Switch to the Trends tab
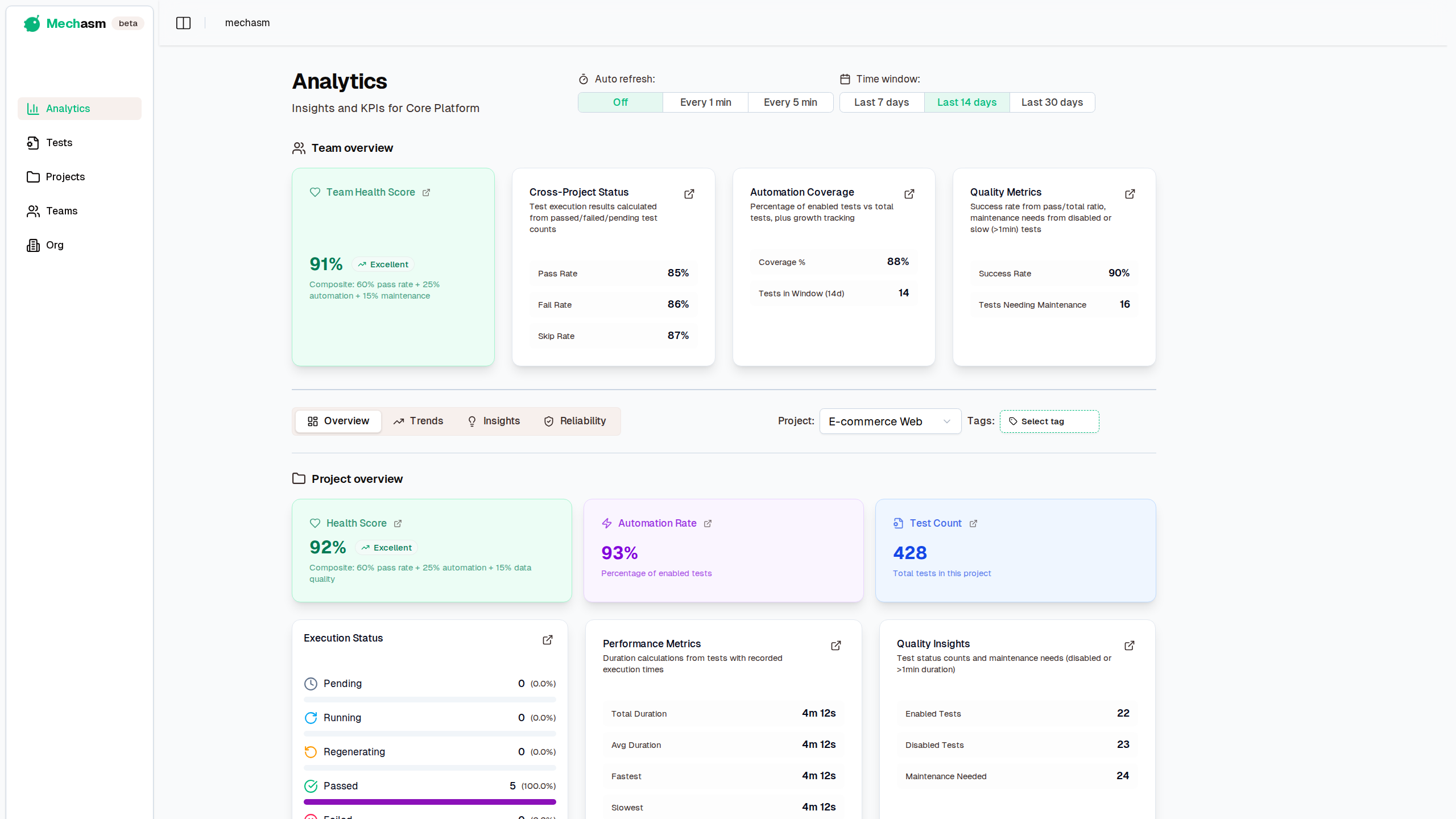1456x819 pixels. (418, 421)
